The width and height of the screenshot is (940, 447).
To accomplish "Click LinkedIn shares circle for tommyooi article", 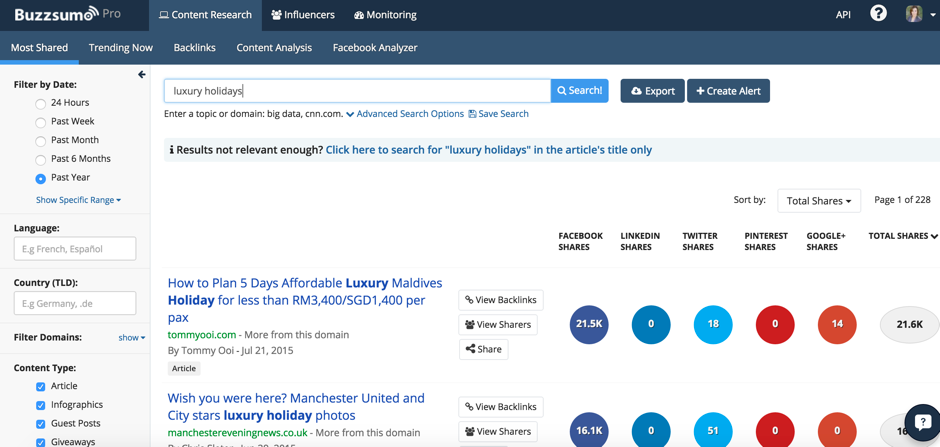I will click(x=651, y=324).
